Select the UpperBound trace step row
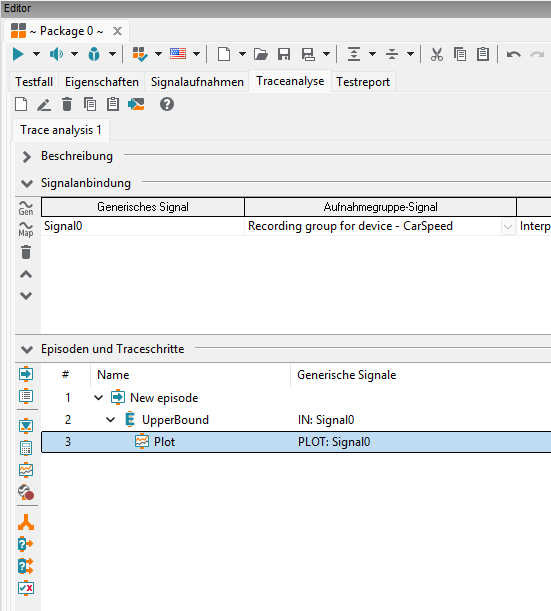Screen dimensions: 551x611 point(296,420)
